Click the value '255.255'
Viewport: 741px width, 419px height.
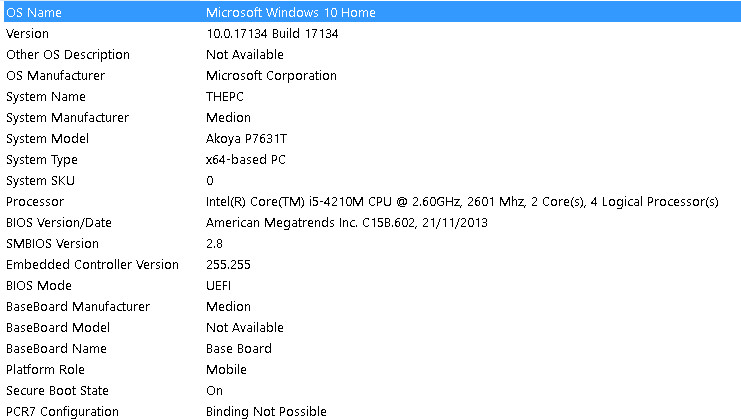[x=228, y=265]
